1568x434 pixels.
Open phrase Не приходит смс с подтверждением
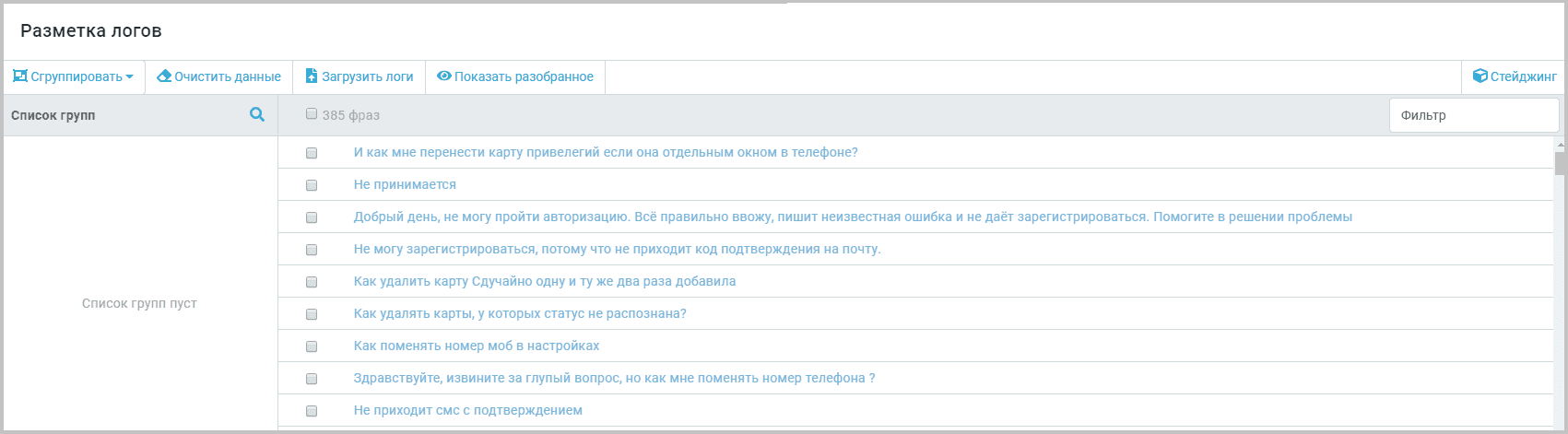click(468, 410)
